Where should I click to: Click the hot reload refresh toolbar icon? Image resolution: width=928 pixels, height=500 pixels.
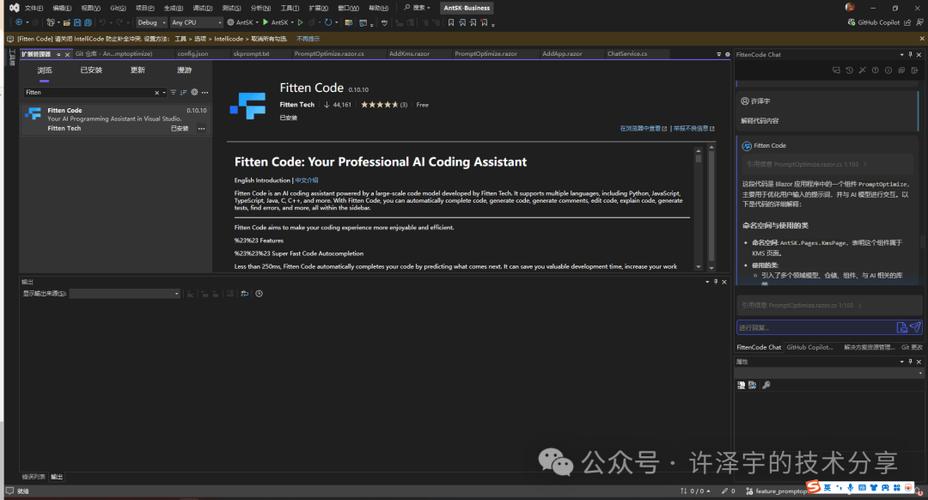tap(328, 22)
